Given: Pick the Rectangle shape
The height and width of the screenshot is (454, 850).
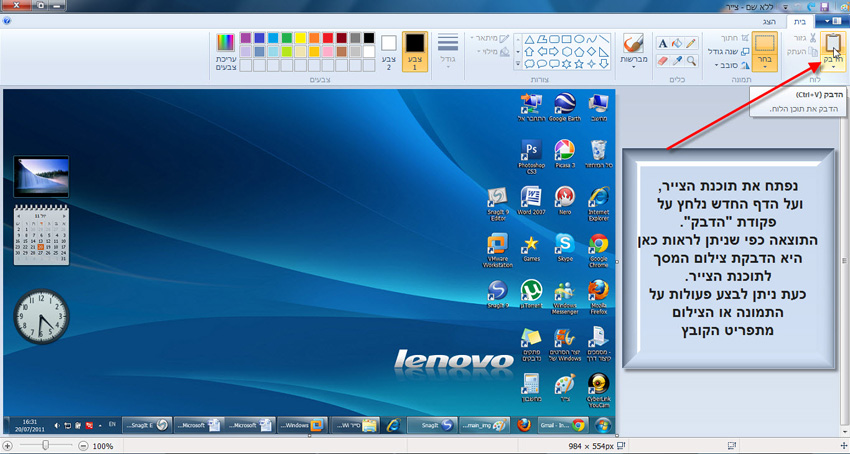Looking at the screenshot, I should 567,39.
